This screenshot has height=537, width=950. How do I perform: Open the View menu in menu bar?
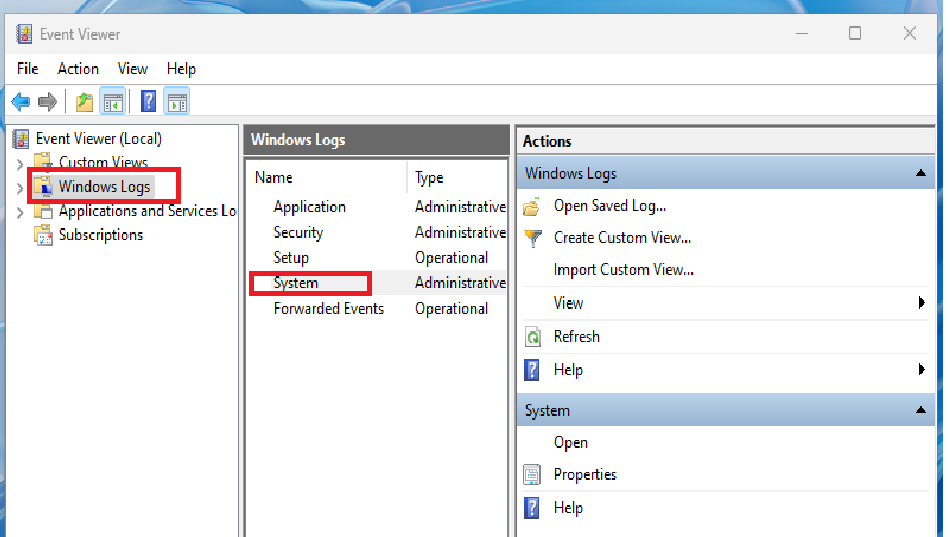click(133, 68)
